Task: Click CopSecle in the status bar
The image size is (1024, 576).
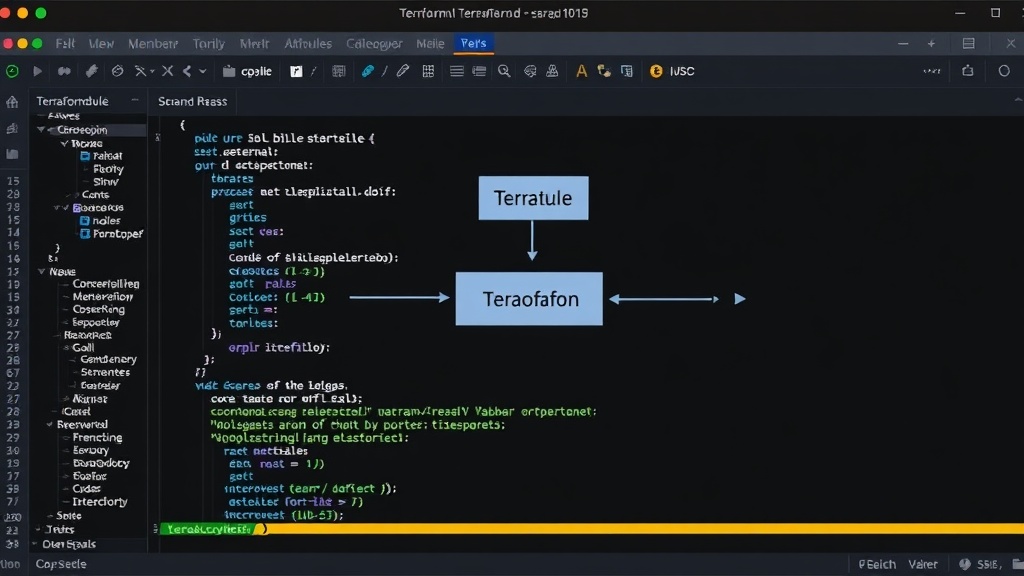Action: pyautogui.click(x=61, y=564)
